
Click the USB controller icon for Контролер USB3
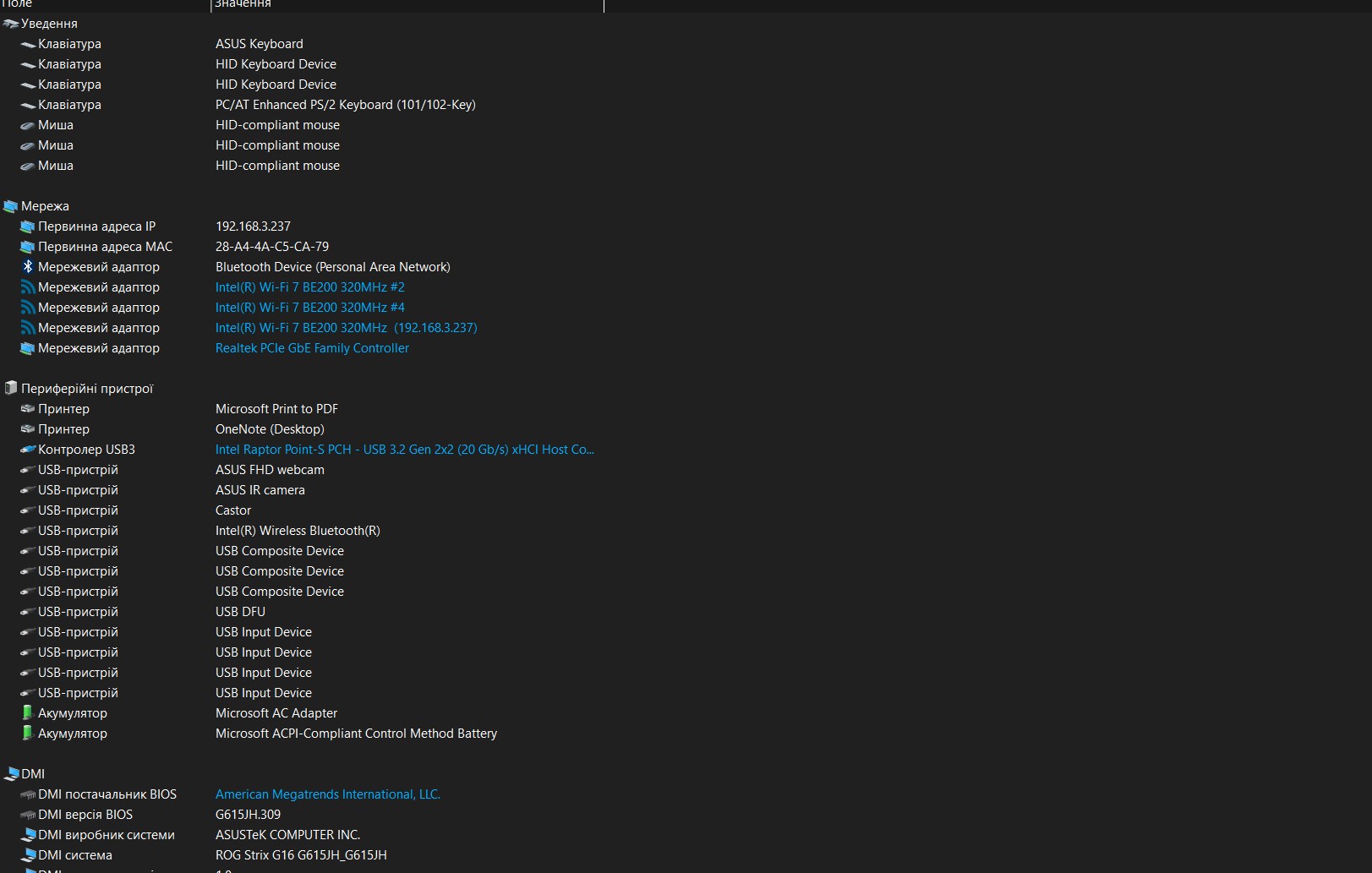point(28,450)
